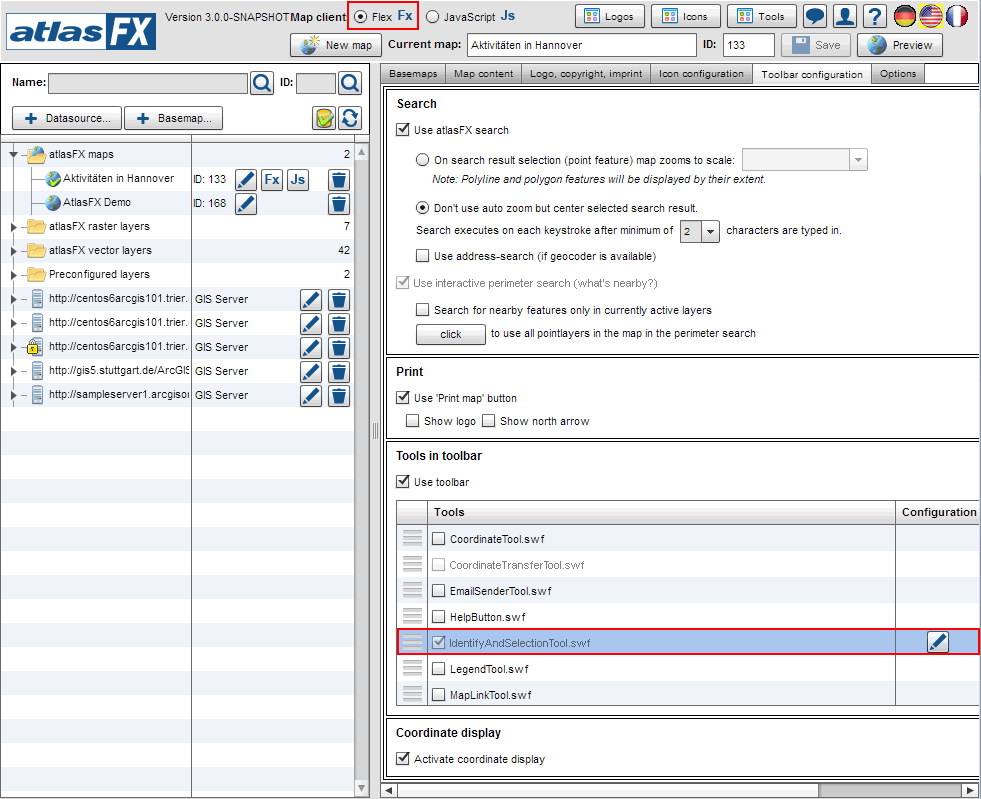981x799 pixels.
Task: Edit sampleserver1.arcgis GIS Server entry
Action: [311, 396]
